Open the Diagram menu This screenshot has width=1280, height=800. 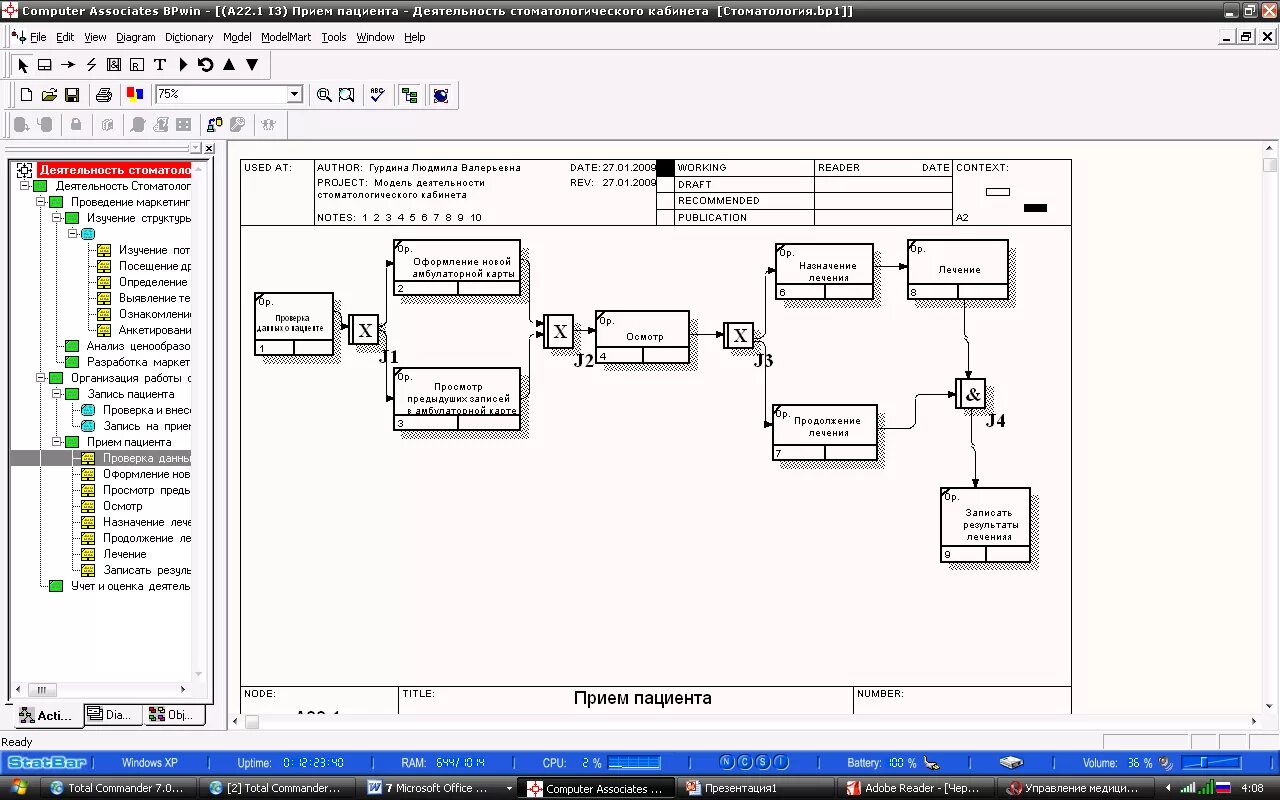pyautogui.click(x=136, y=37)
